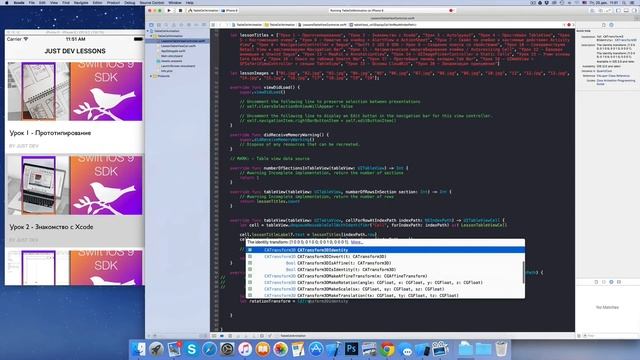Open the Navigate menu
The height and width of the screenshot is (360, 640).
point(81,2)
